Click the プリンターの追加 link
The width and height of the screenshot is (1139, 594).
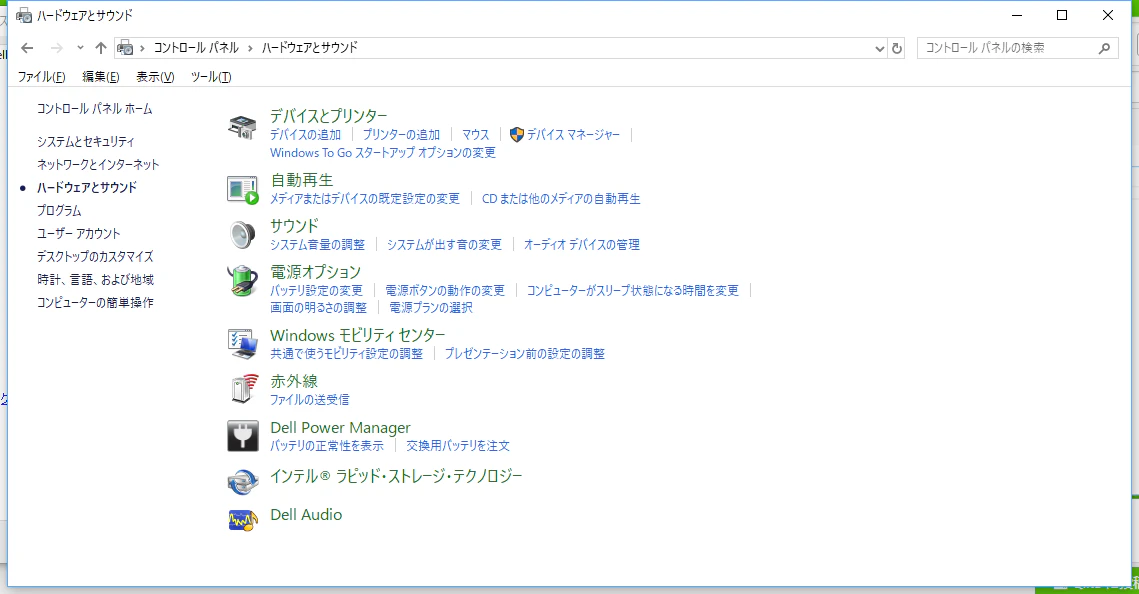tap(401, 135)
